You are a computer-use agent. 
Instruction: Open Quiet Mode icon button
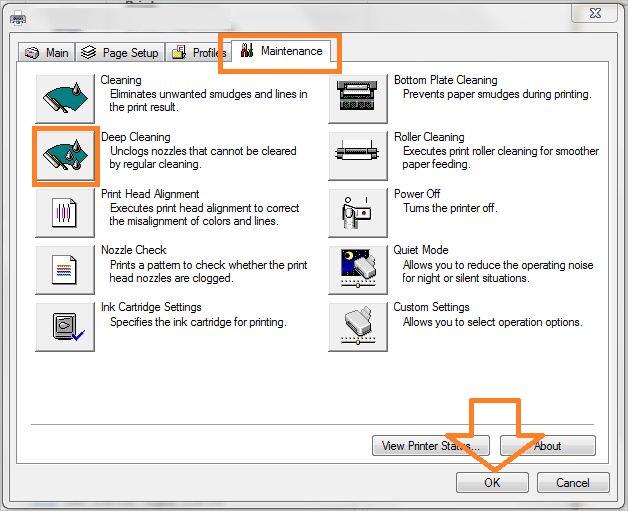358,270
